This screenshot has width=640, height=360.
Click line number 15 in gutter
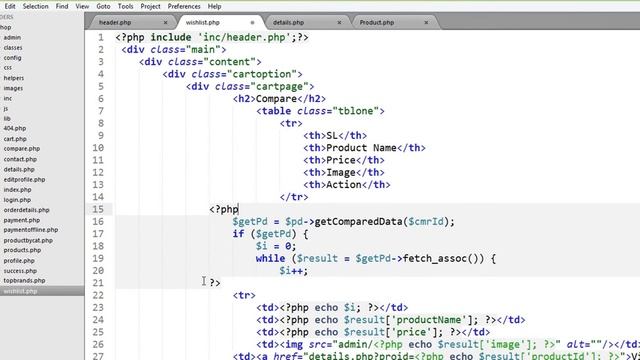click(x=98, y=209)
